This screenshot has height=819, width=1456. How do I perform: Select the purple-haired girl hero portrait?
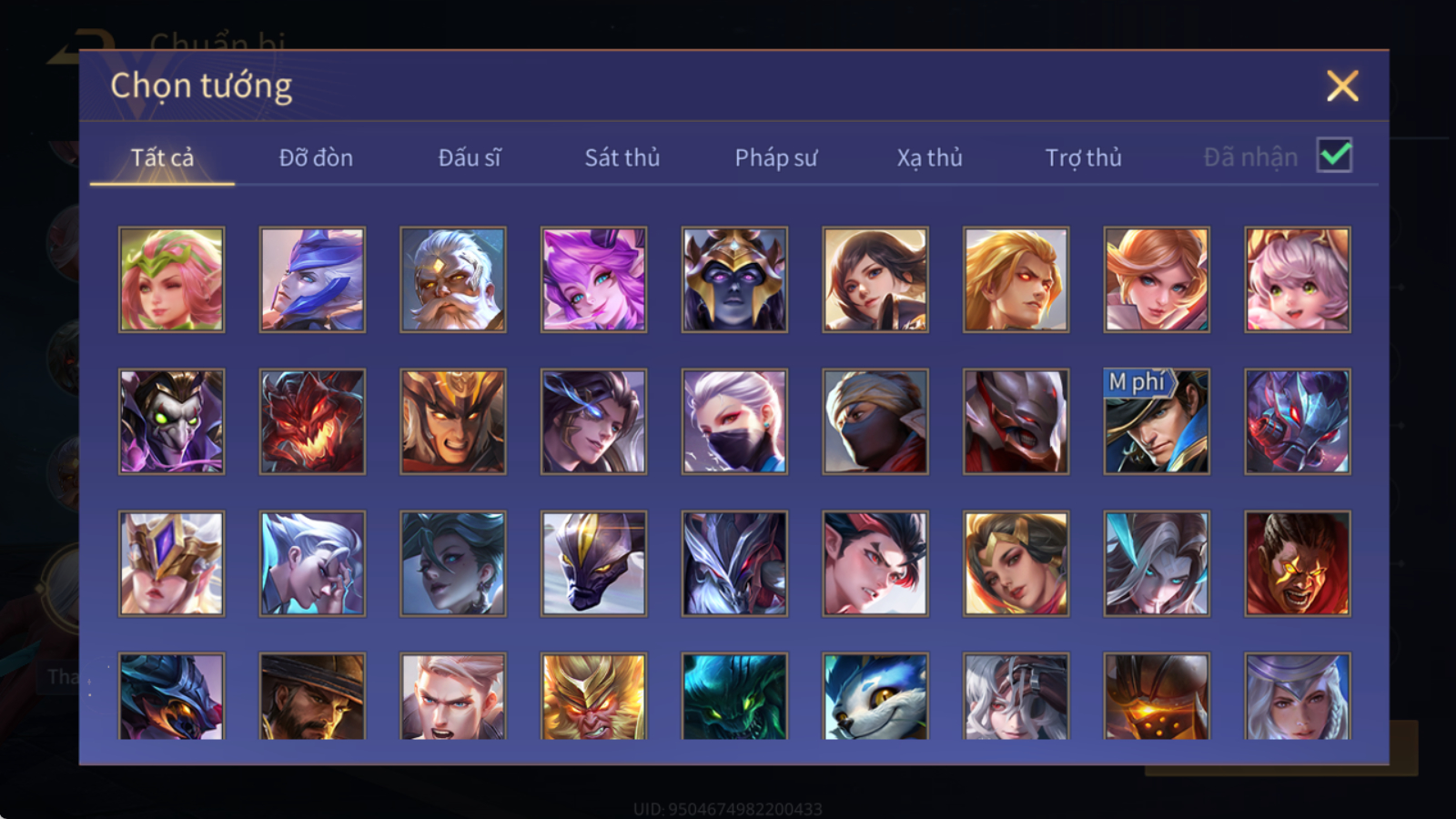593,279
